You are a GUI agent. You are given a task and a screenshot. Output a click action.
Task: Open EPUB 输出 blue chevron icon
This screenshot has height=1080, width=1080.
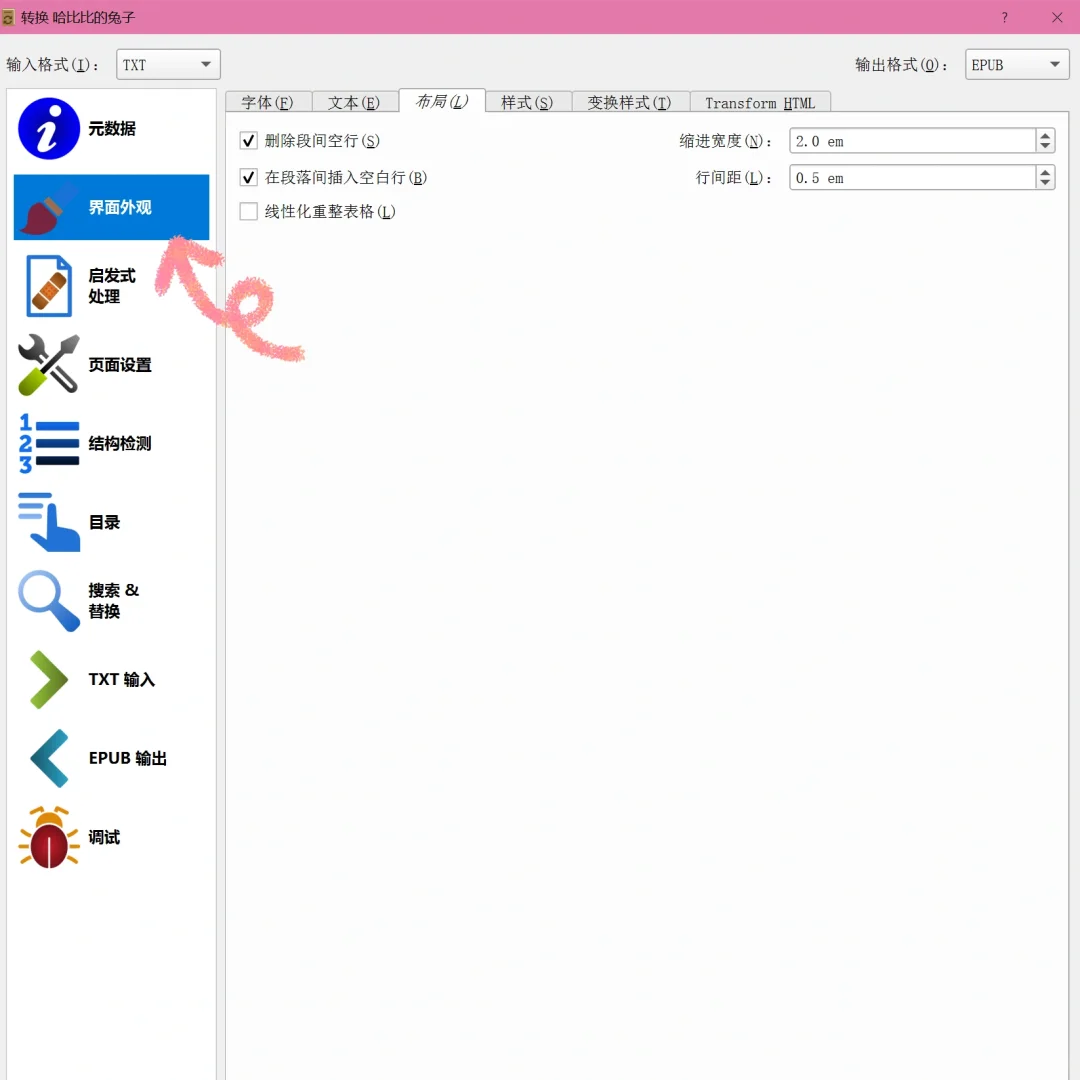(48, 758)
